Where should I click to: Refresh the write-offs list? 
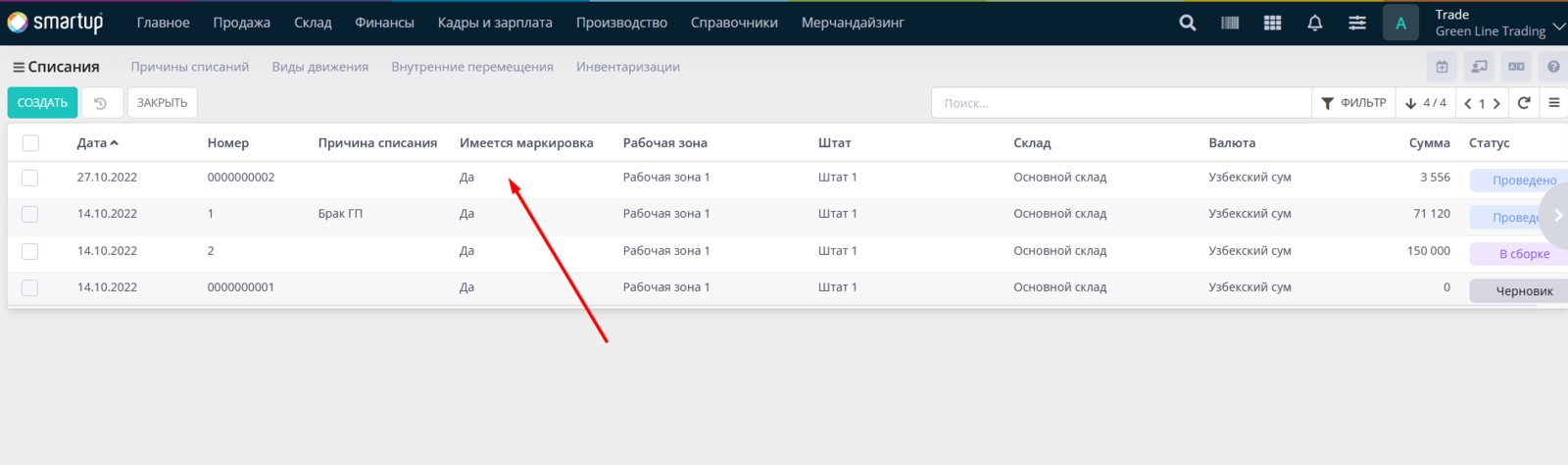[x=1524, y=103]
